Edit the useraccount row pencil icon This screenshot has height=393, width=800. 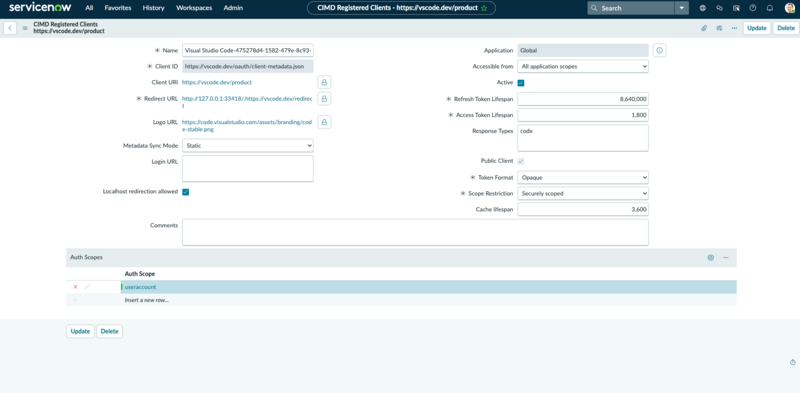(x=87, y=287)
